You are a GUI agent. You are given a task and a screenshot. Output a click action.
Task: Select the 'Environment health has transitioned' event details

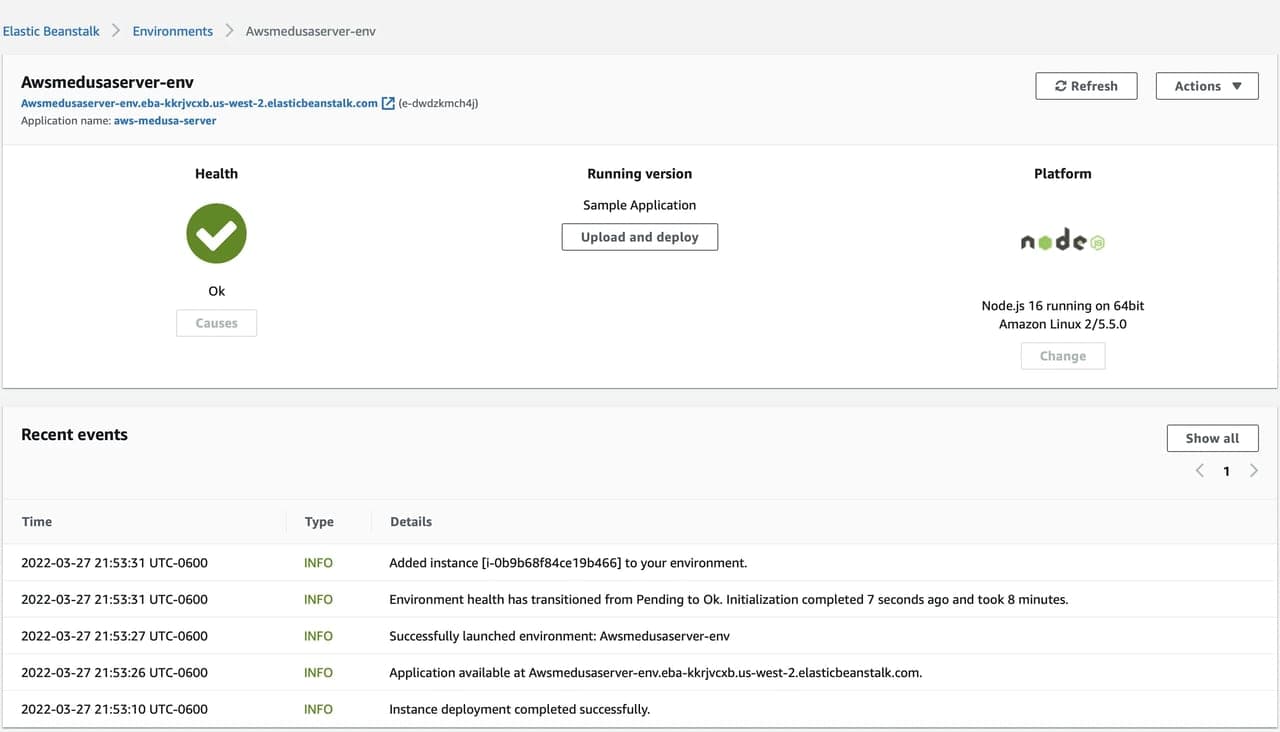pyautogui.click(x=729, y=599)
